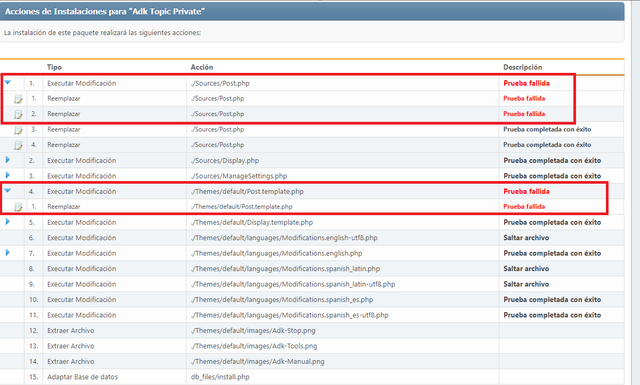Click the Adk-Stop.png image path
The image size is (640, 385).
click(253, 331)
